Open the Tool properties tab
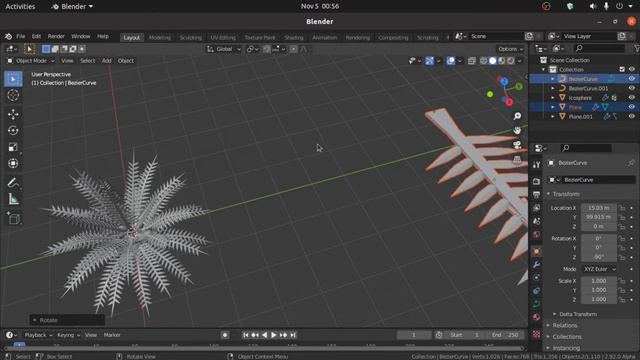Viewport: 640px width, 360px height. (536, 164)
